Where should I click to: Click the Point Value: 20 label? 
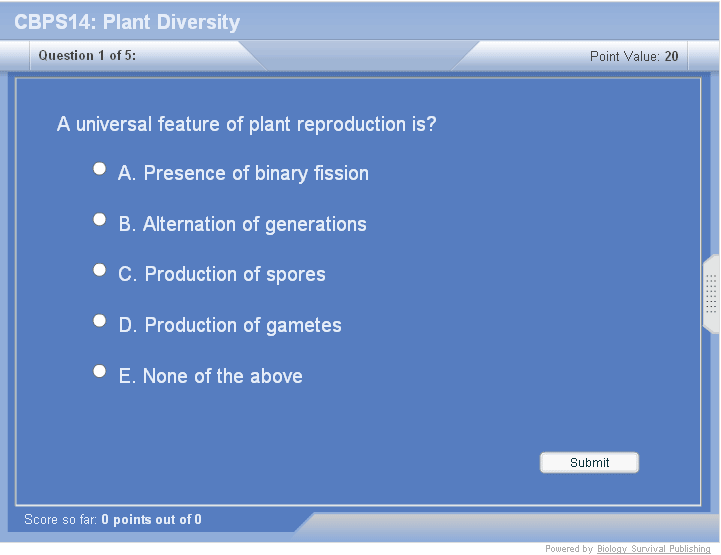(x=634, y=57)
